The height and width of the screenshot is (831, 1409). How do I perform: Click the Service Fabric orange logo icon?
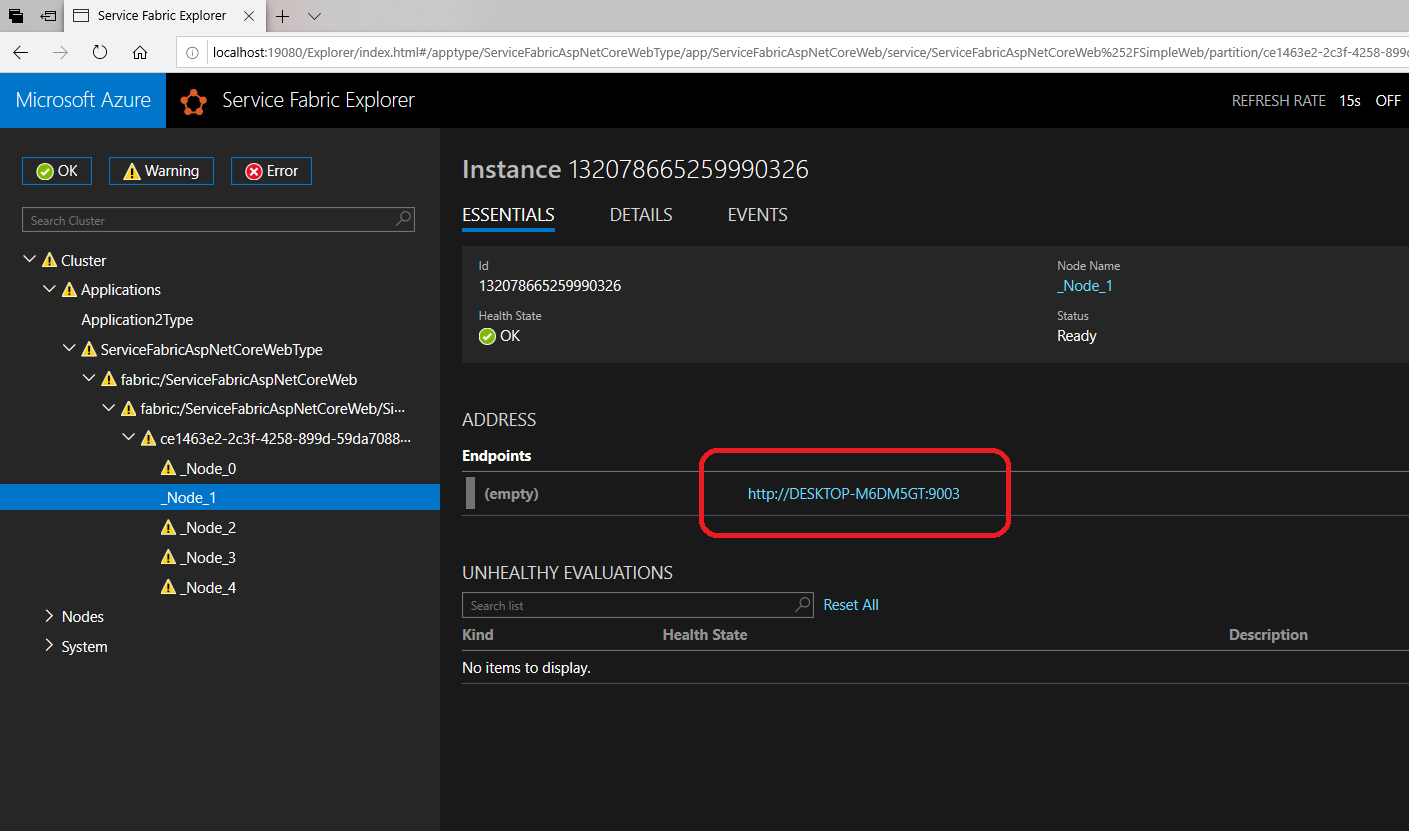tap(193, 101)
